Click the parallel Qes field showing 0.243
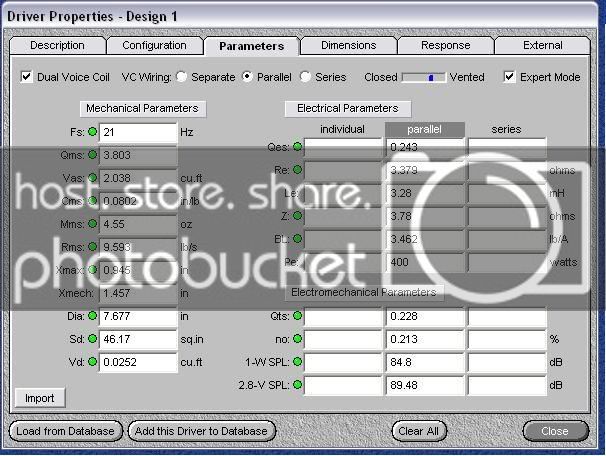The image size is (606, 456). point(424,147)
